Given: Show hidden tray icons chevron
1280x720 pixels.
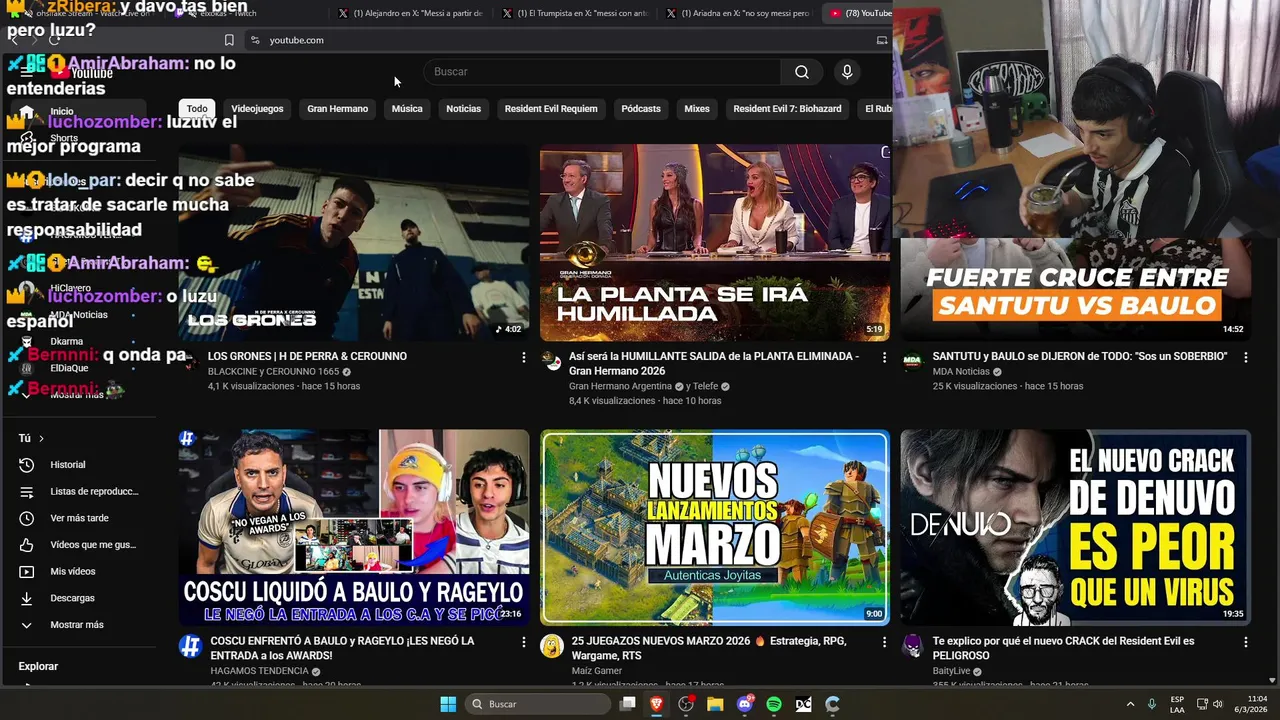Looking at the screenshot, I should pos(1130,704).
